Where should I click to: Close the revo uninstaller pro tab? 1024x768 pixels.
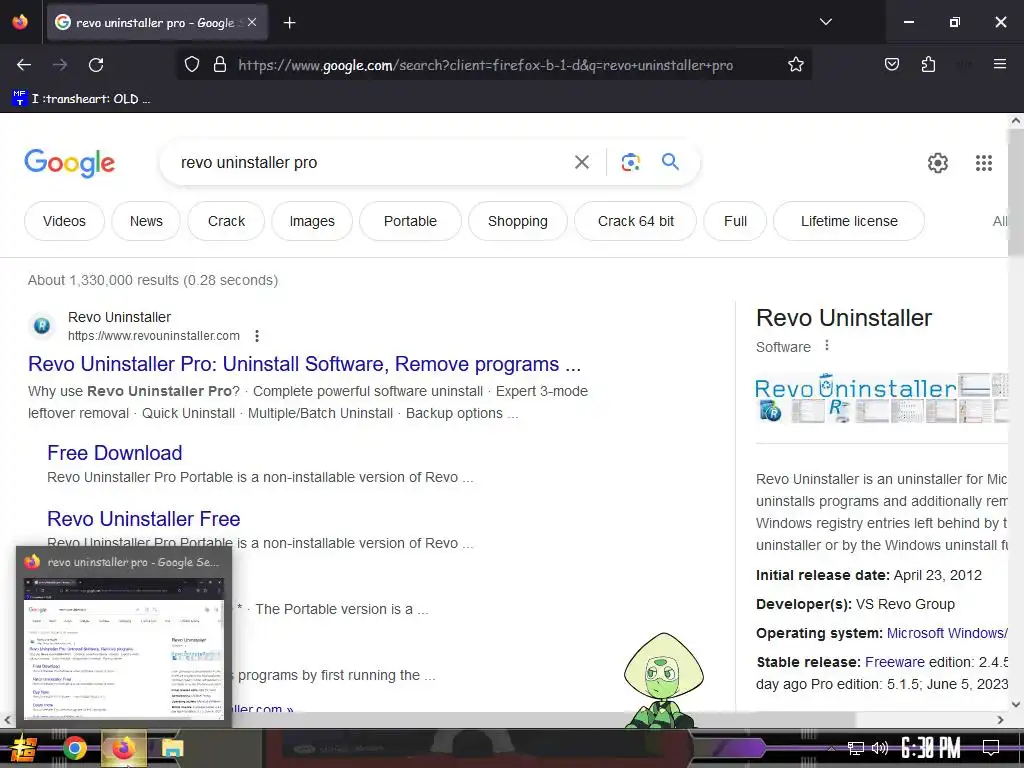pyautogui.click(x=252, y=22)
